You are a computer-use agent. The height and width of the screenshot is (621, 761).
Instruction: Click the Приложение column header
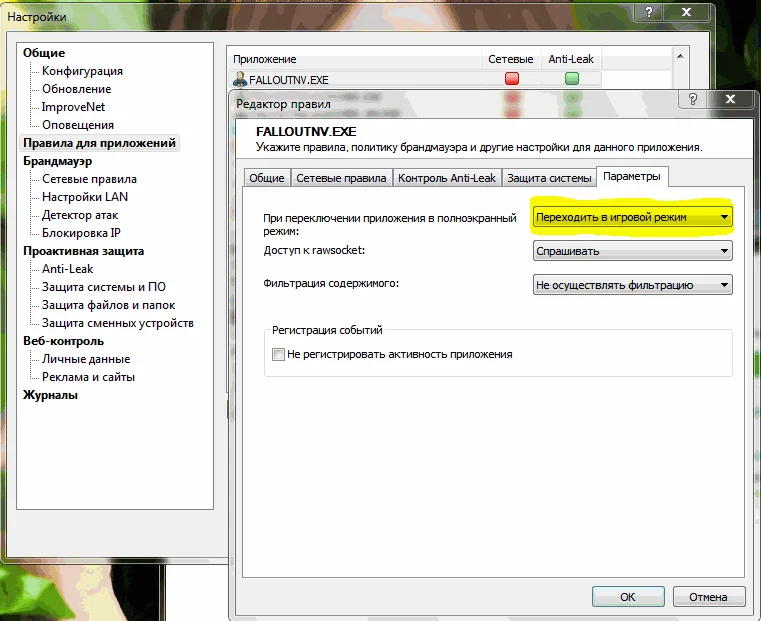[x=354, y=59]
